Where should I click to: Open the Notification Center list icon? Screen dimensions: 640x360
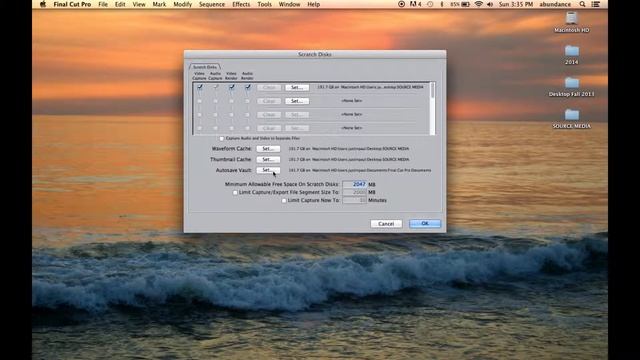596,4
